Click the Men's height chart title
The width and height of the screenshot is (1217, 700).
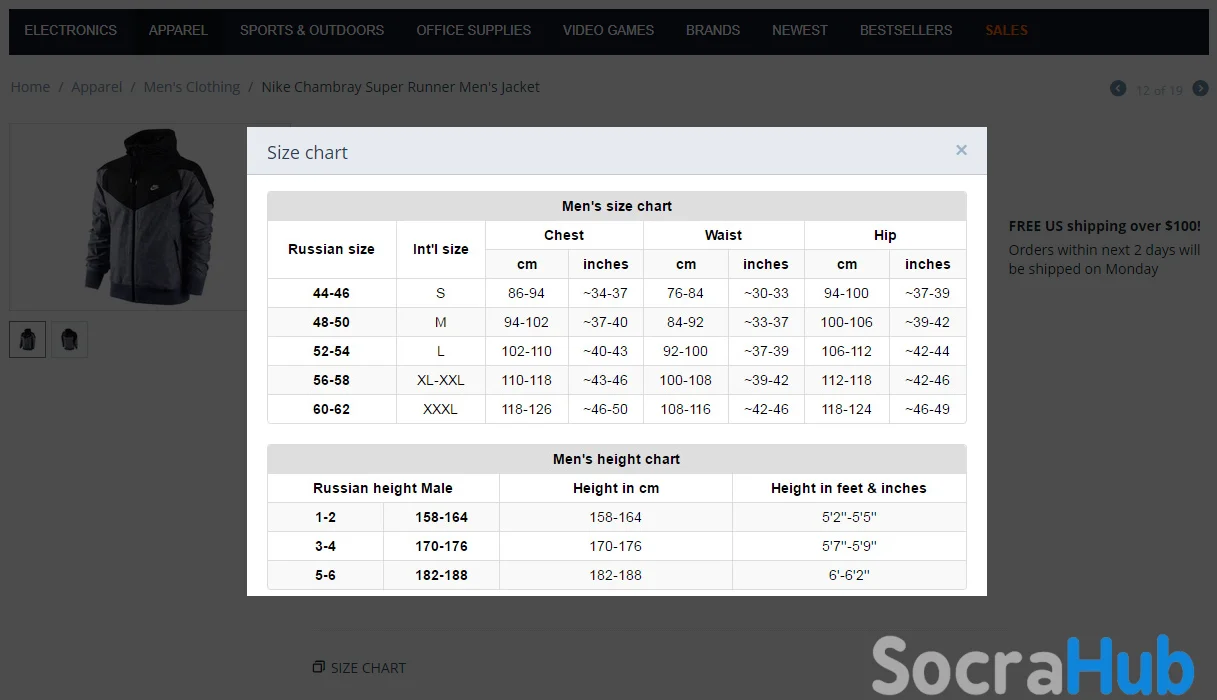(x=617, y=459)
